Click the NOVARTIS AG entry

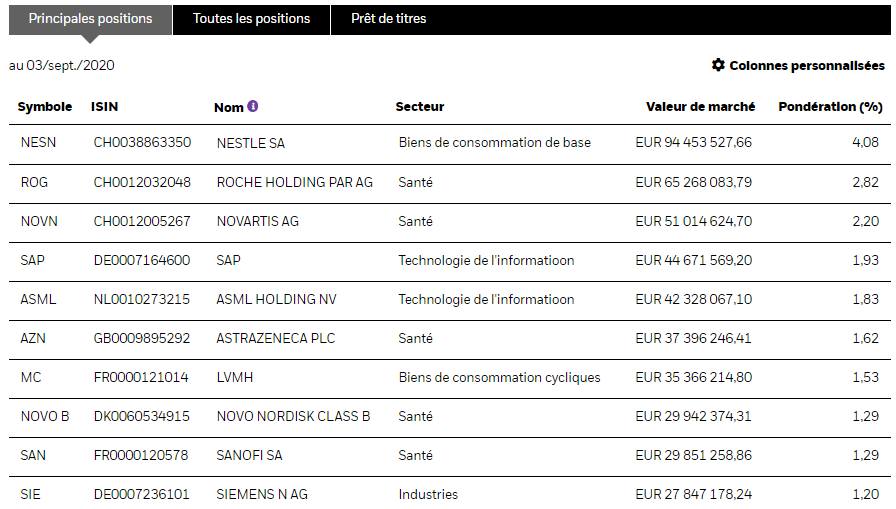(257, 221)
